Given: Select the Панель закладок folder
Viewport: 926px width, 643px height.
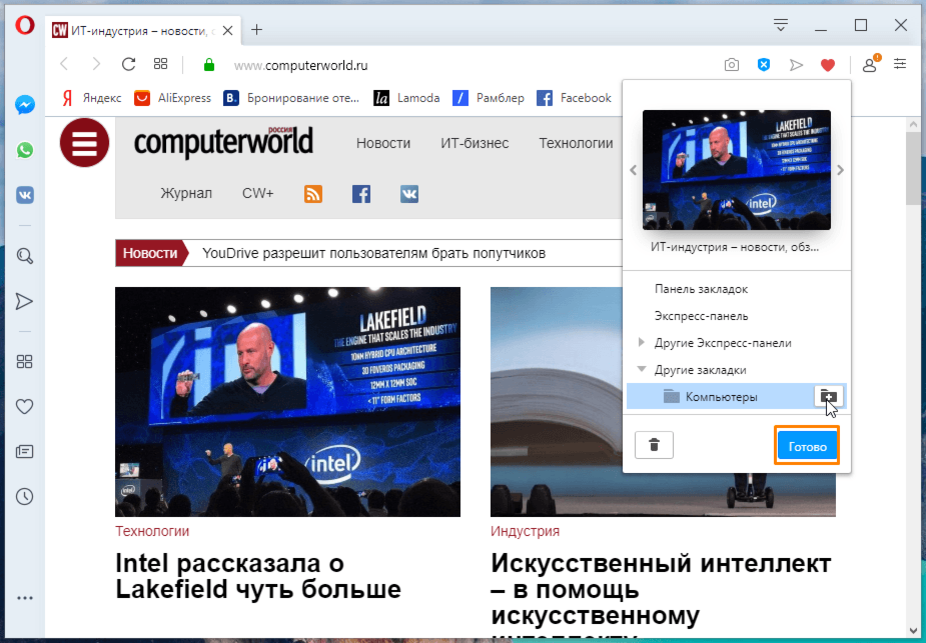Looking at the screenshot, I should point(701,289).
